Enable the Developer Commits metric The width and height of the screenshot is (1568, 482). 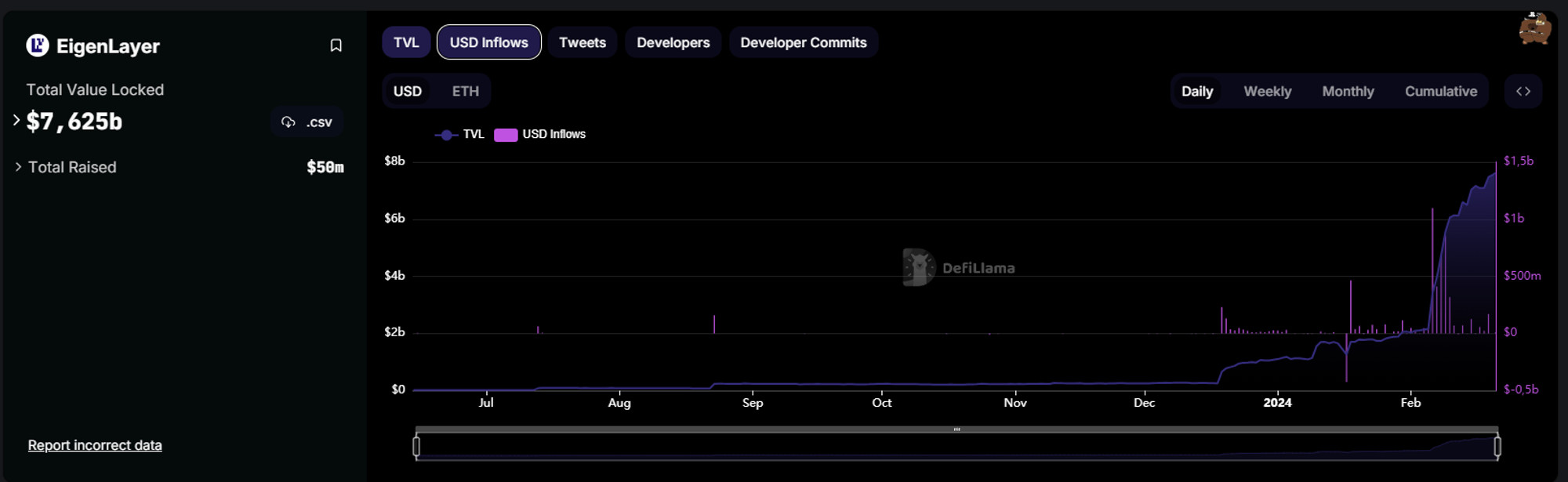(x=803, y=42)
